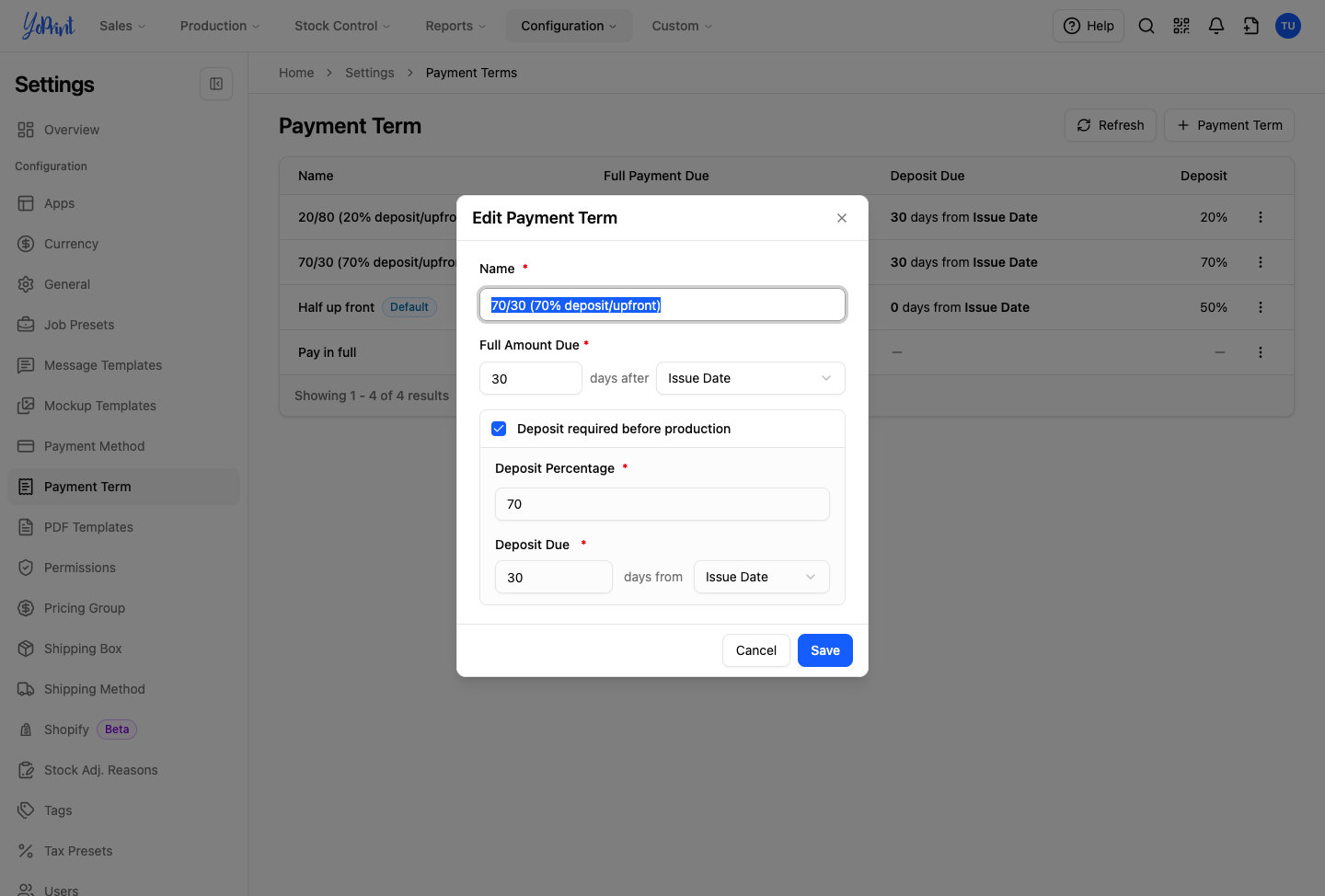The height and width of the screenshot is (896, 1325).
Task: Open Permissions settings
Action: pyautogui.click(x=123, y=568)
